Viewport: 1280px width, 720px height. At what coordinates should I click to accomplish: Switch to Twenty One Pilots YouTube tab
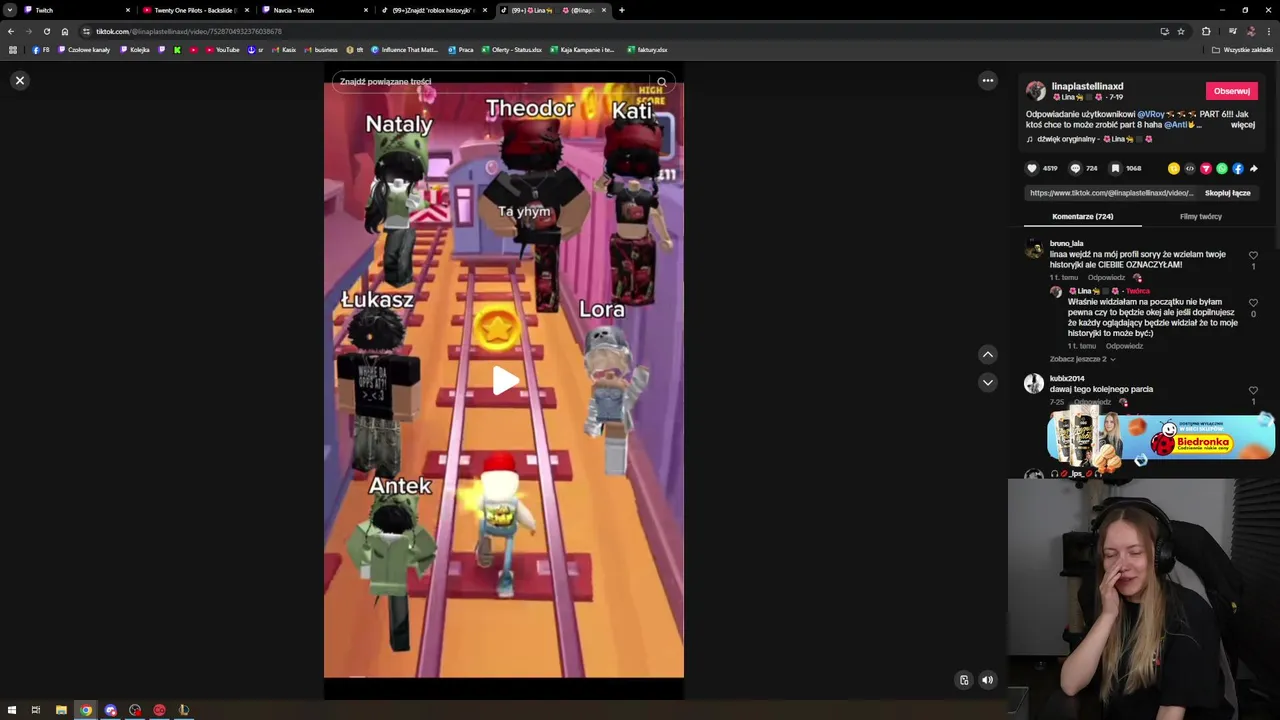[195, 10]
